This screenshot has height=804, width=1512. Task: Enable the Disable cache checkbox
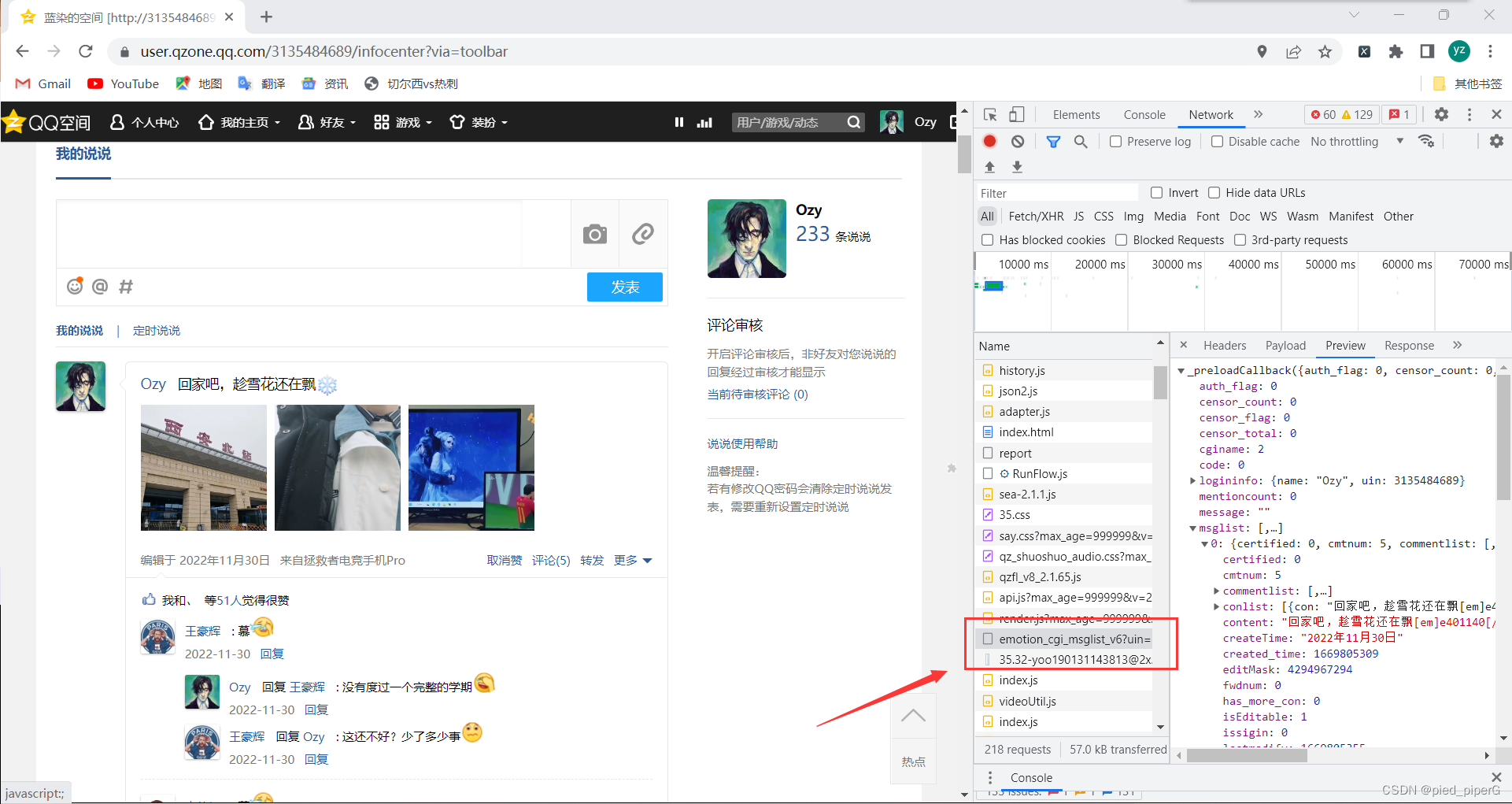[1217, 141]
